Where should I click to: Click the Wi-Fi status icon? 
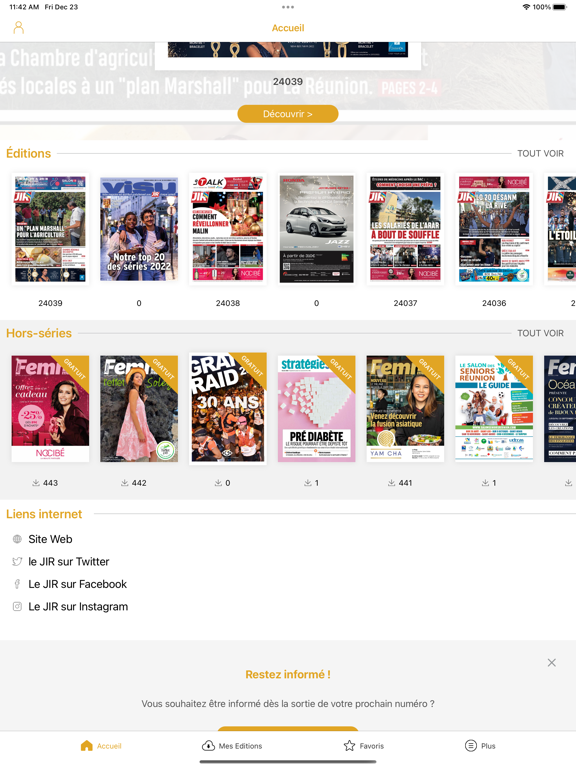[527, 7]
